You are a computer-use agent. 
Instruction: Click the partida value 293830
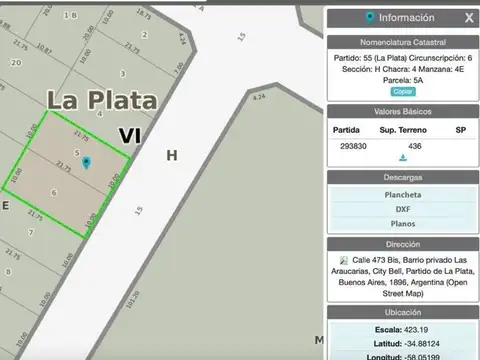(353, 146)
